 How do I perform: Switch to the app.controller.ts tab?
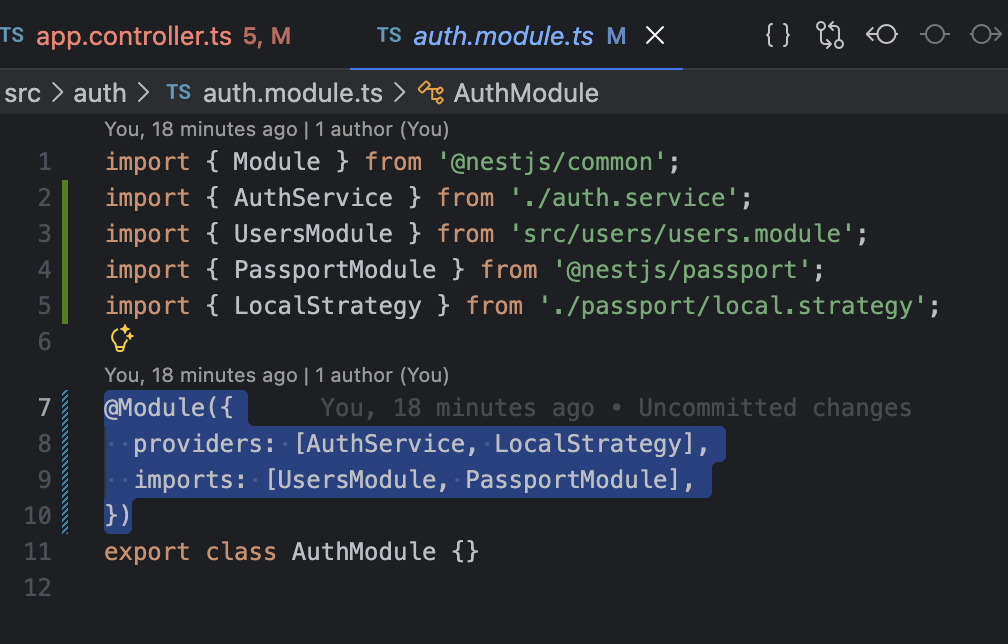click(x=133, y=37)
